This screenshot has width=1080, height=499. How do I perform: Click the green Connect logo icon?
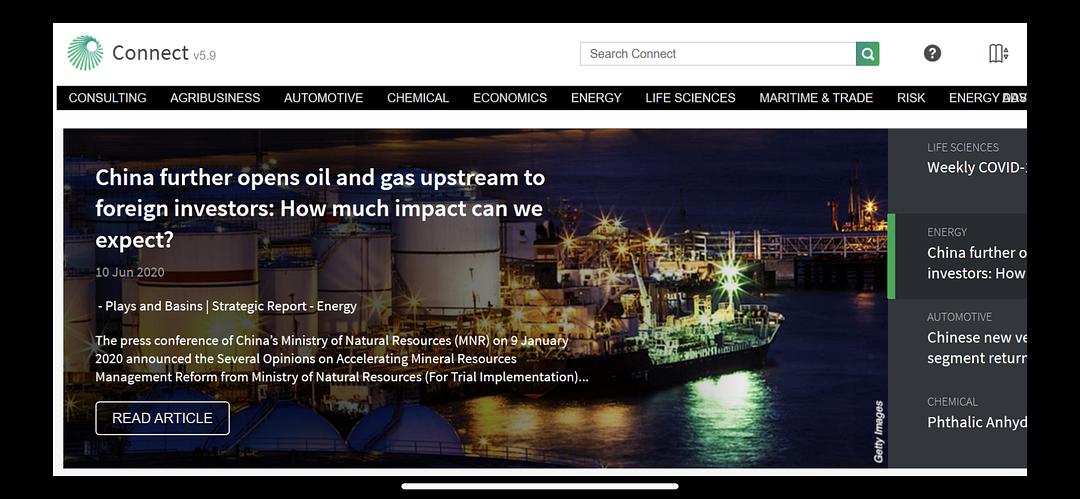click(85, 54)
